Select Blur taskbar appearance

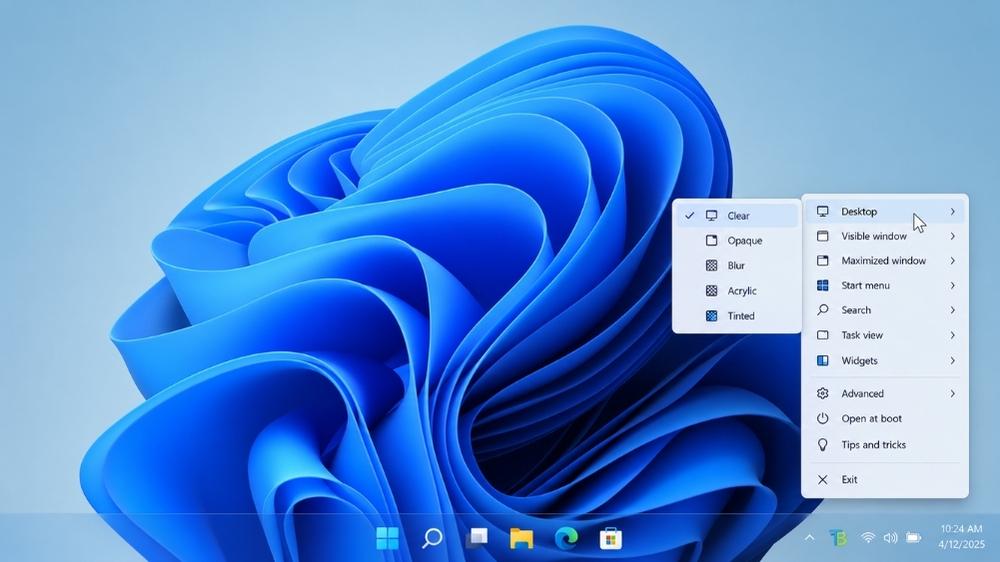click(737, 265)
